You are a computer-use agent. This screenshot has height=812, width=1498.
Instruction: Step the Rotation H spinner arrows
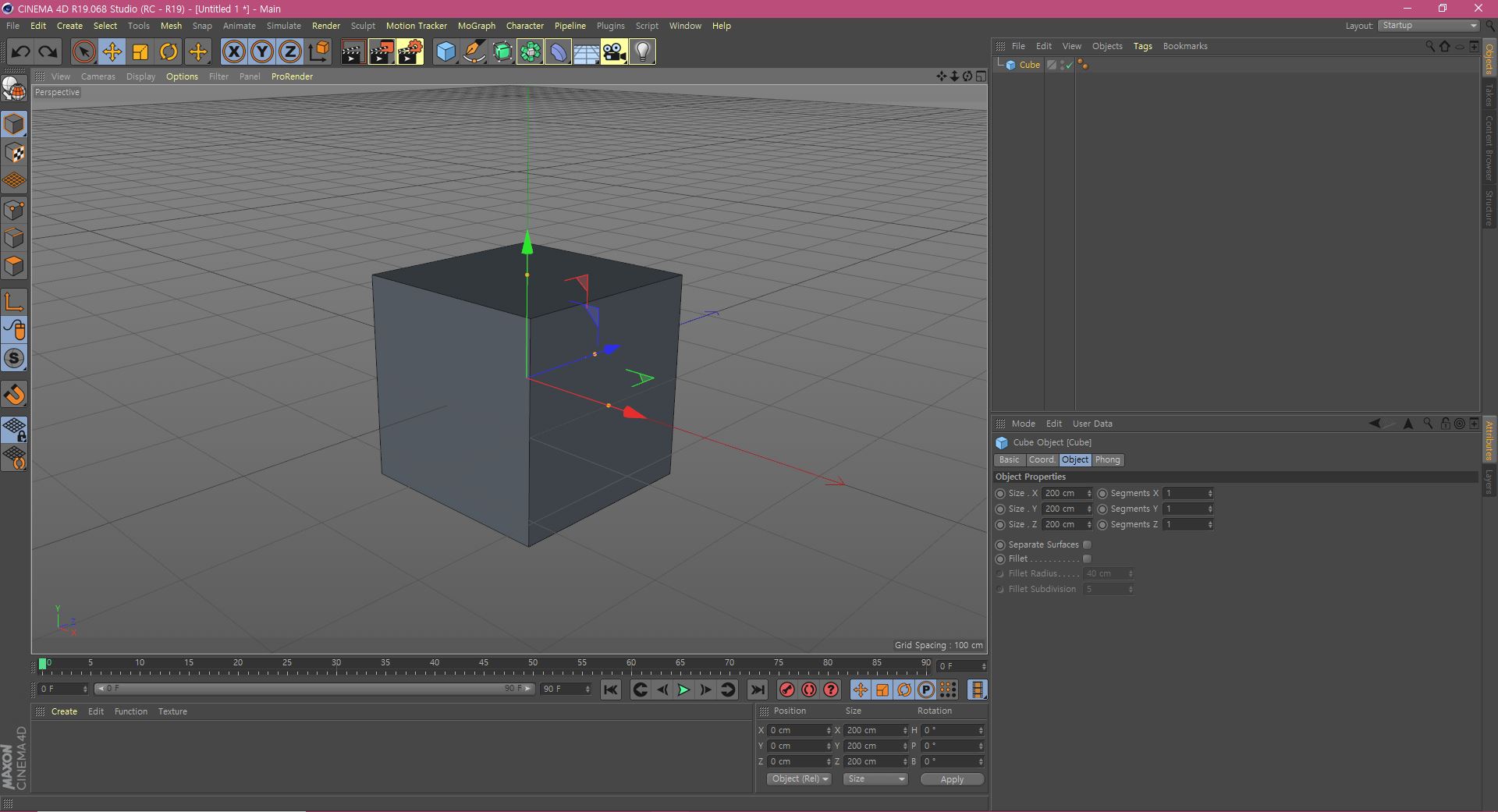981,730
